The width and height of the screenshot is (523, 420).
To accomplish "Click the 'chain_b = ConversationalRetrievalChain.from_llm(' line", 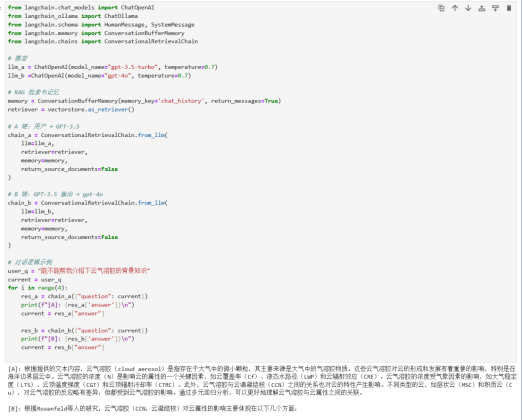I will click(88, 203).
